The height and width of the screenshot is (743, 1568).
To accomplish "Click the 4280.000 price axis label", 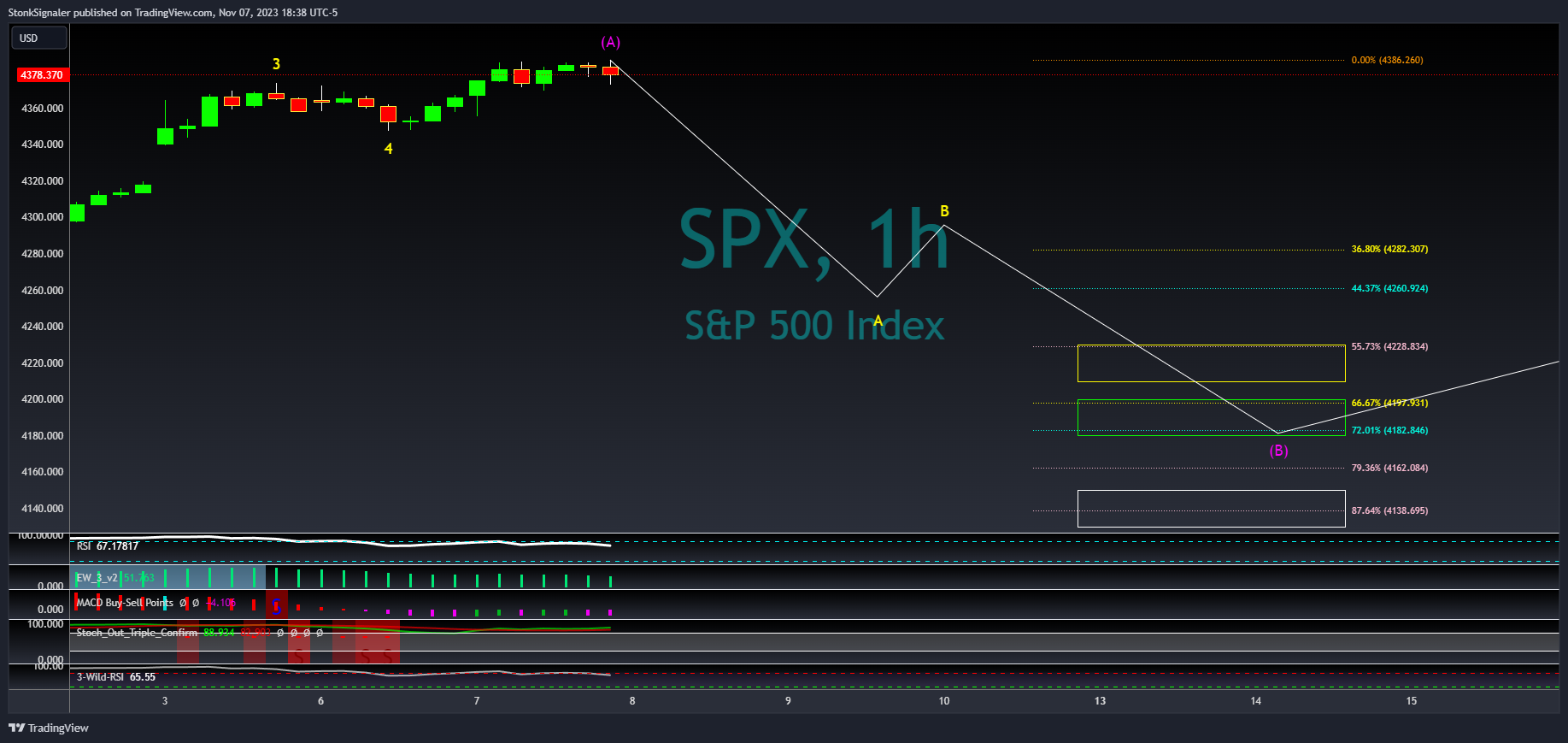I will pyautogui.click(x=43, y=254).
